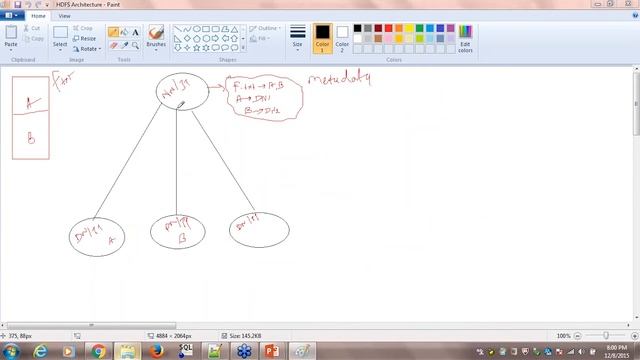Pick the yellow color swatch

pyautogui.click(x=409, y=28)
